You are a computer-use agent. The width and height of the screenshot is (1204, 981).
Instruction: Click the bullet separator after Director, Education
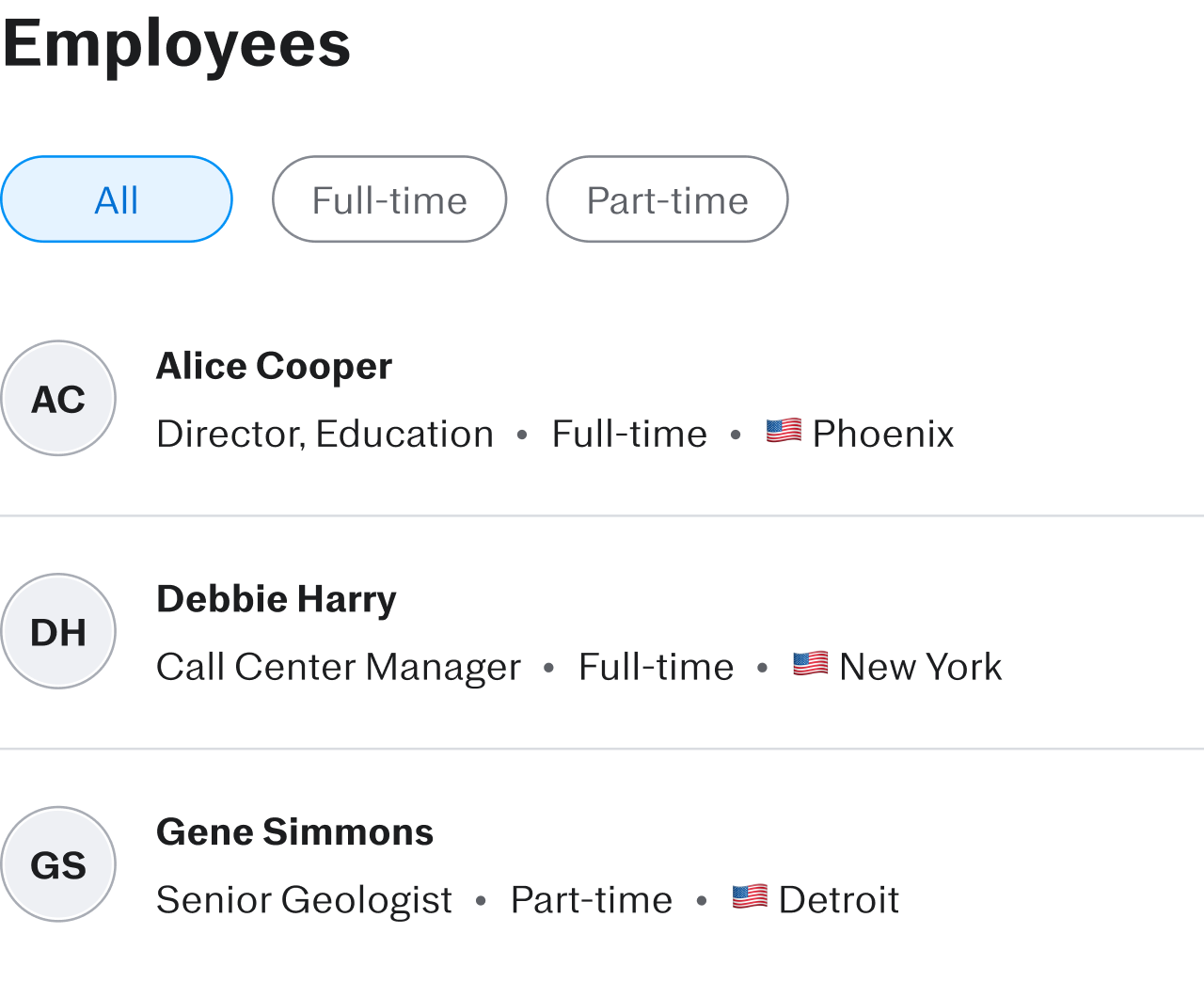point(523,435)
